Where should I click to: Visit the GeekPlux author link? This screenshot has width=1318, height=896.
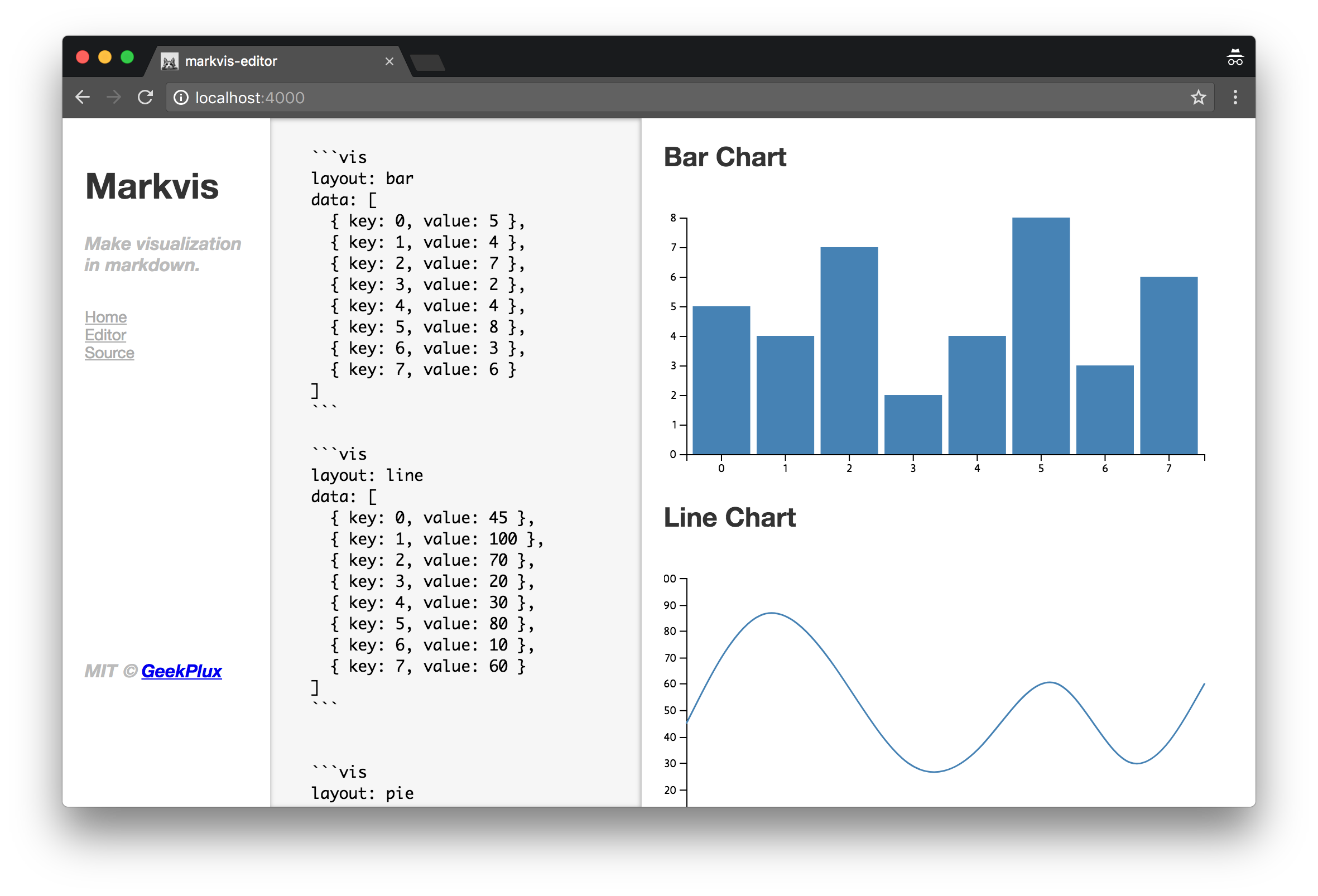click(x=181, y=671)
